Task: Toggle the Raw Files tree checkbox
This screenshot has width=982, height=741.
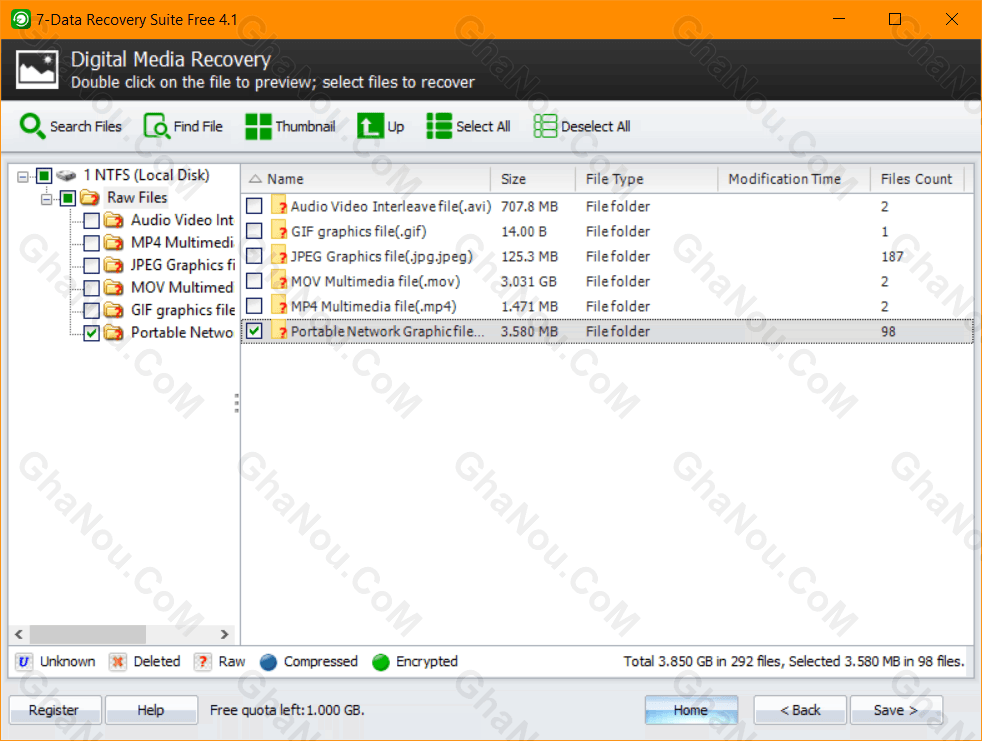Action: tap(68, 199)
